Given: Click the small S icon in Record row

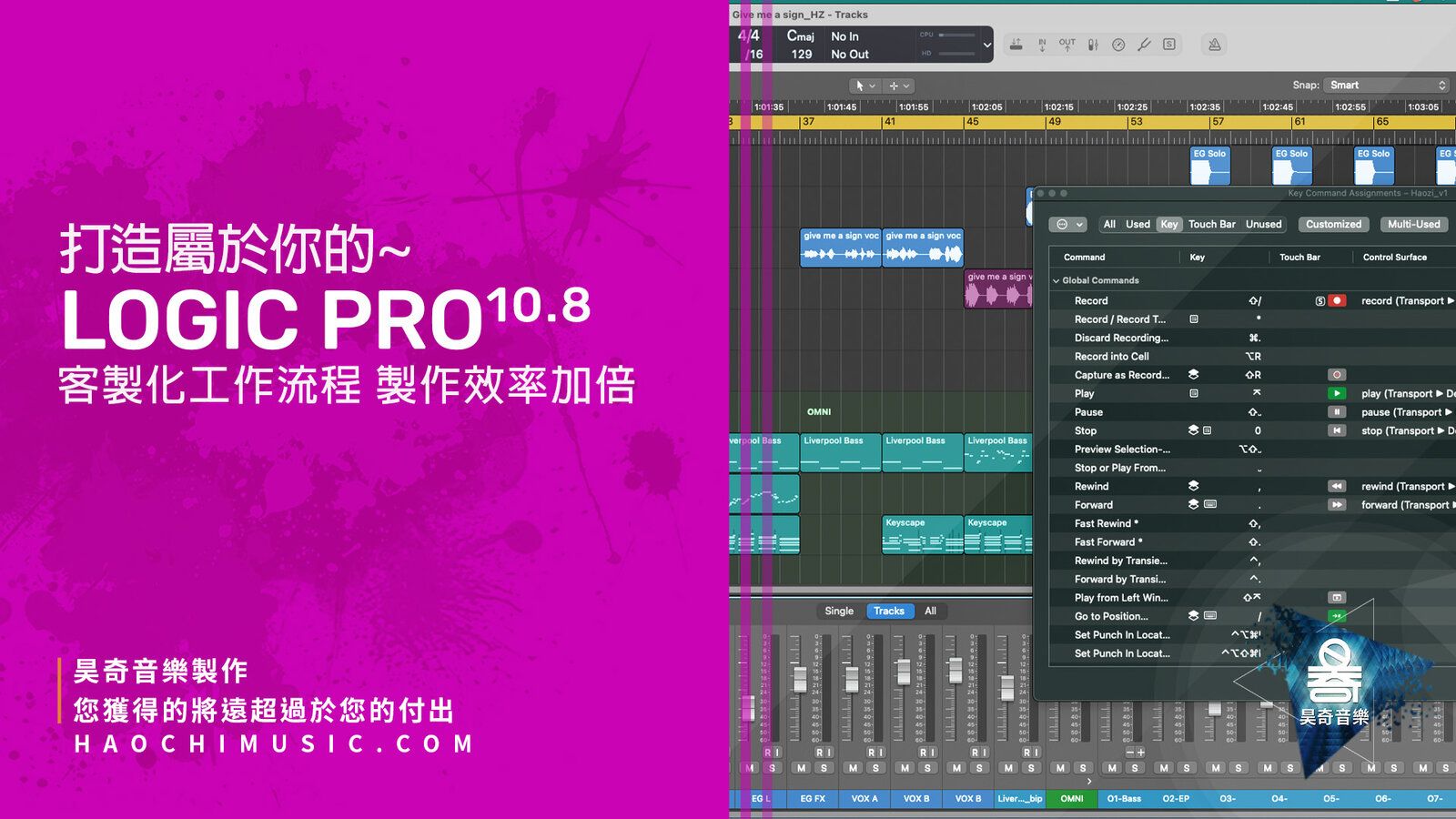Looking at the screenshot, I should 1319,301.
